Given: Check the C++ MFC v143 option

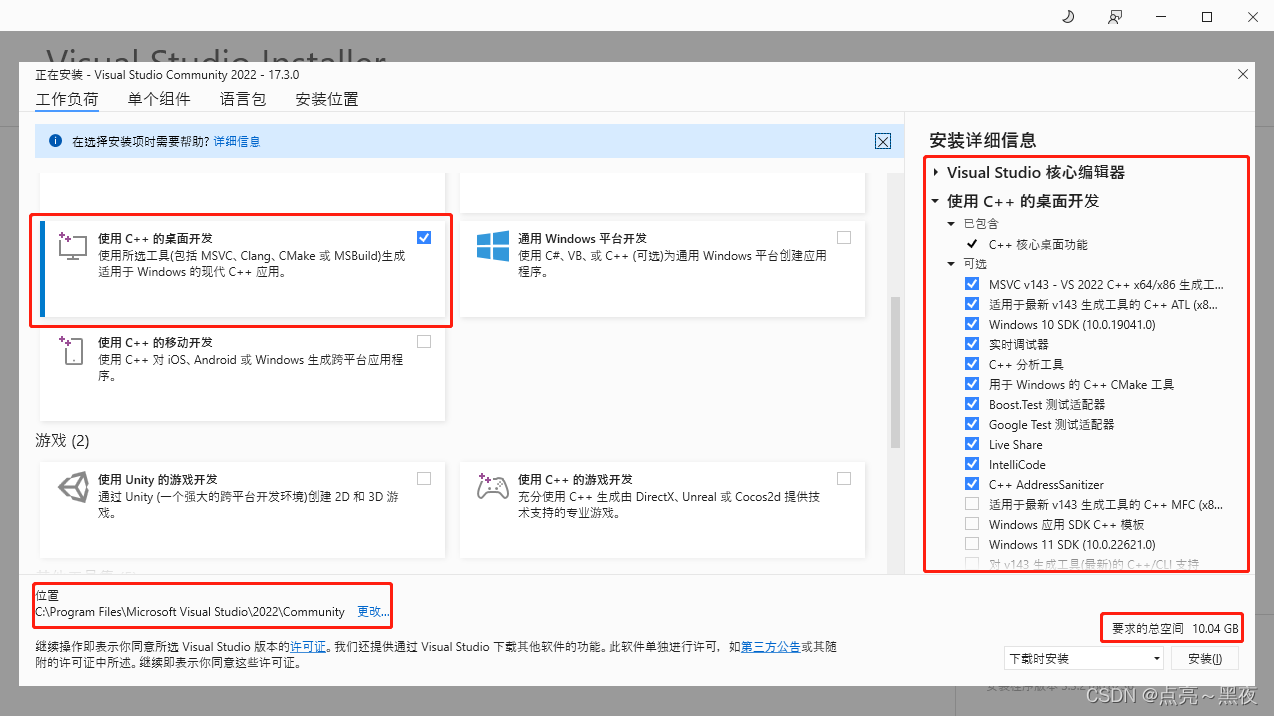Looking at the screenshot, I should click(x=972, y=504).
